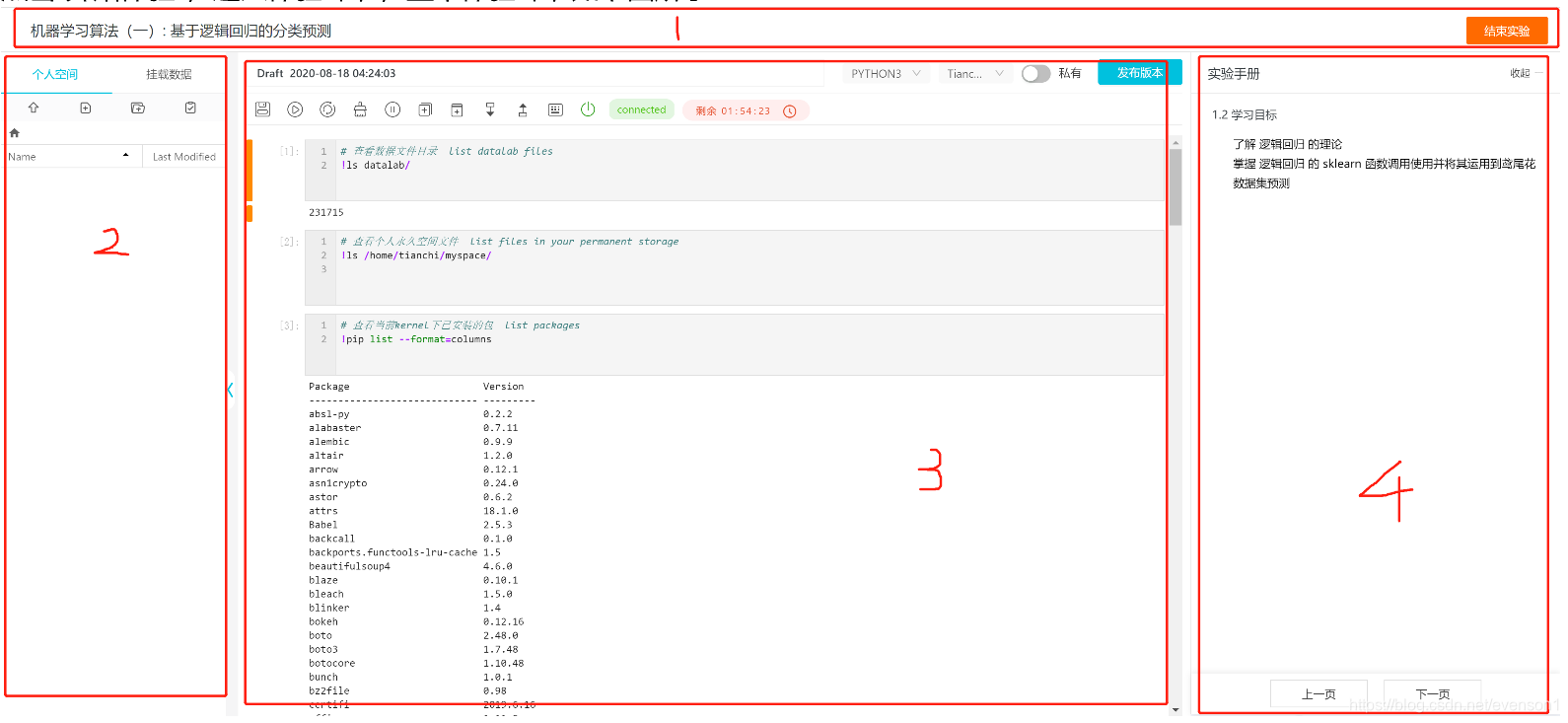The width and height of the screenshot is (1568, 723).
Task: Click the 结束实验 button
Action: [1507, 32]
